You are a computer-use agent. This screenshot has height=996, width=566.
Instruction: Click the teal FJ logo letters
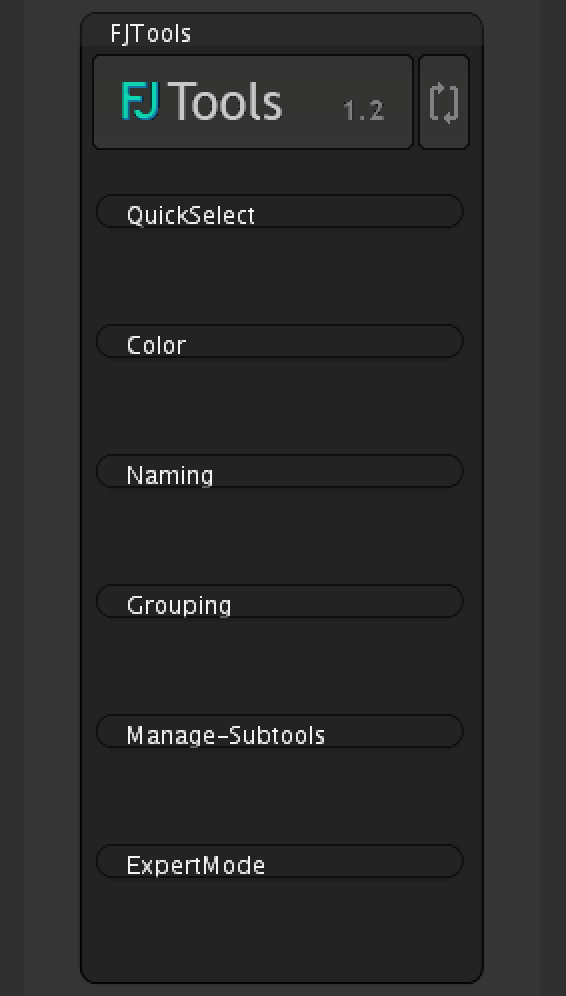tap(140, 101)
